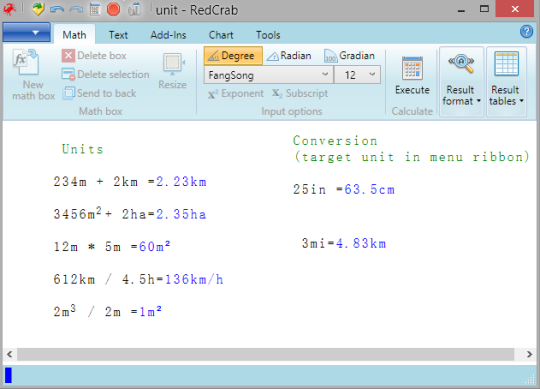Select the 3mi conversion equation
The height and width of the screenshot is (389, 540).
point(344,243)
